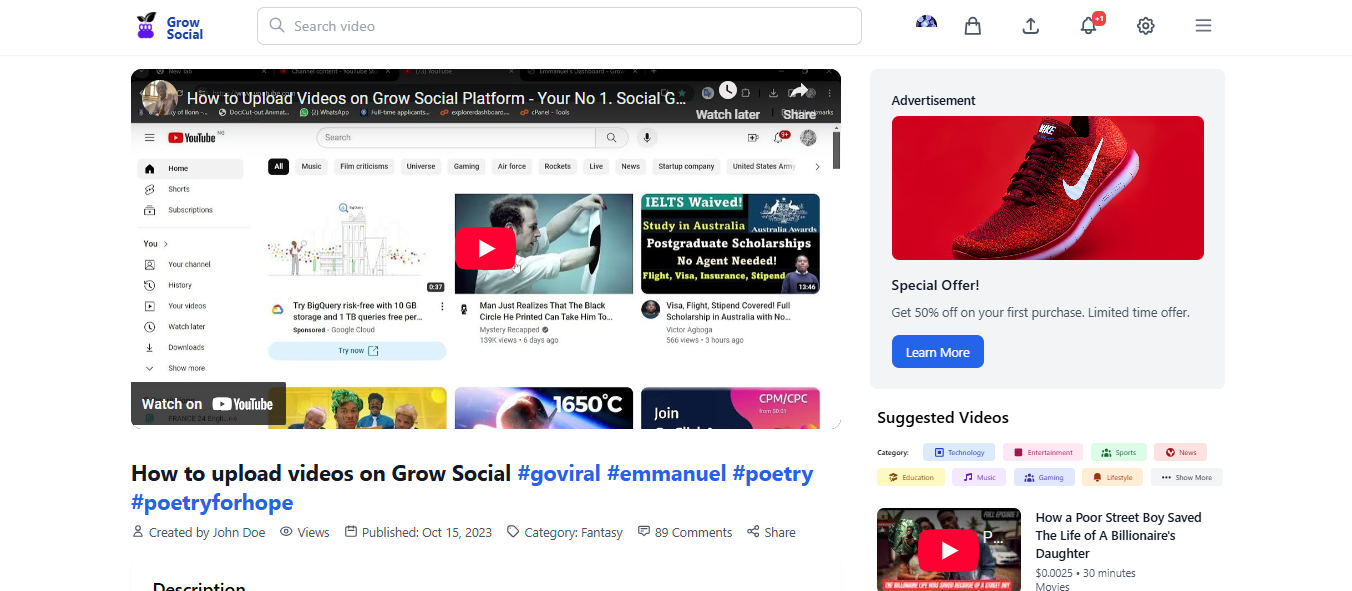Click Created by John Doe
The height and width of the screenshot is (591, 1352).
199,532
